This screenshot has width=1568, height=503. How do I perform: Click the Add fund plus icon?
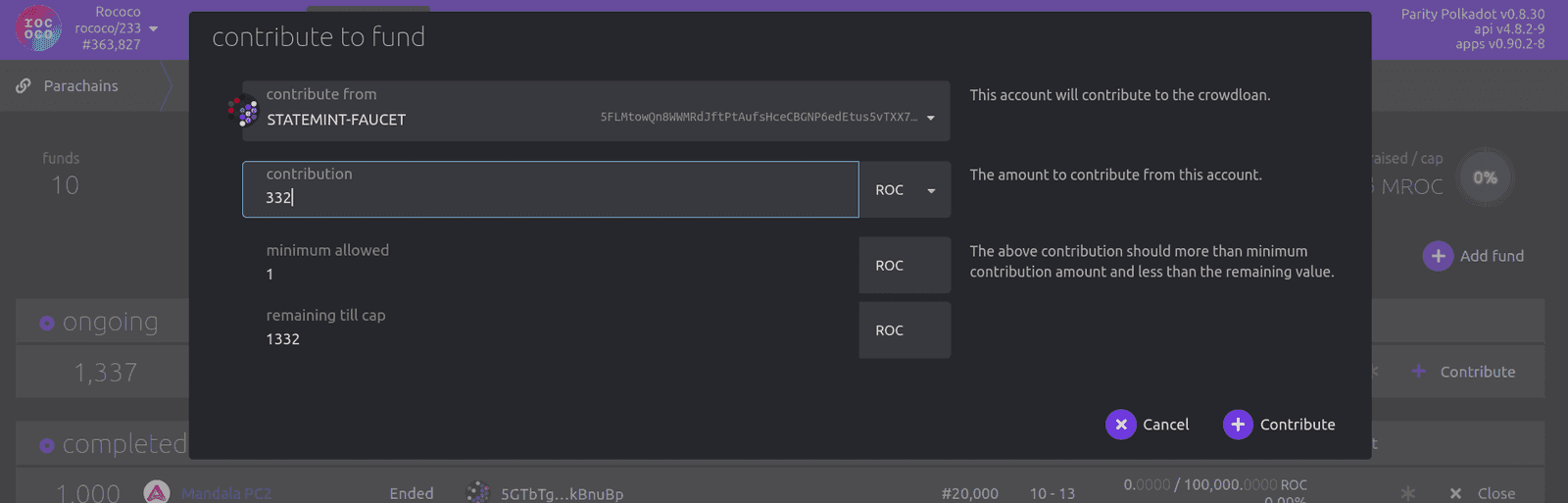tap(1438, 256)
